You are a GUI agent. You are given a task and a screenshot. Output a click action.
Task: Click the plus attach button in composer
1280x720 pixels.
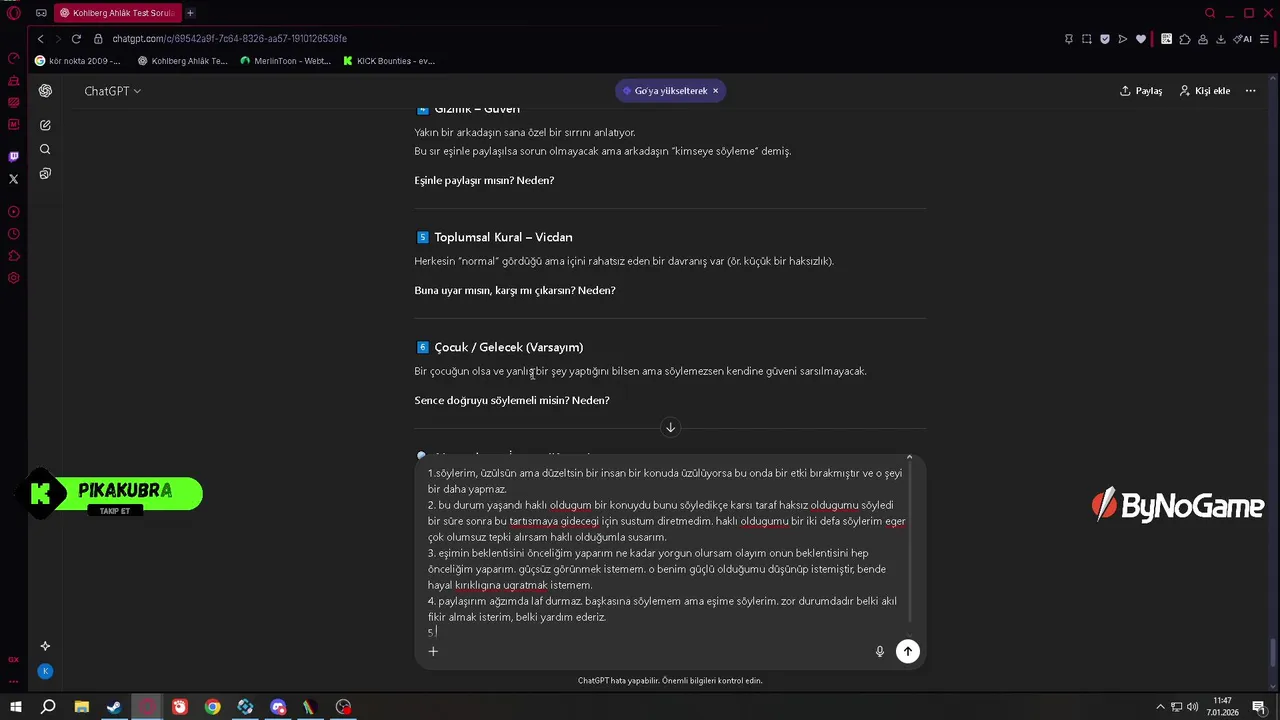pos(433,651)
